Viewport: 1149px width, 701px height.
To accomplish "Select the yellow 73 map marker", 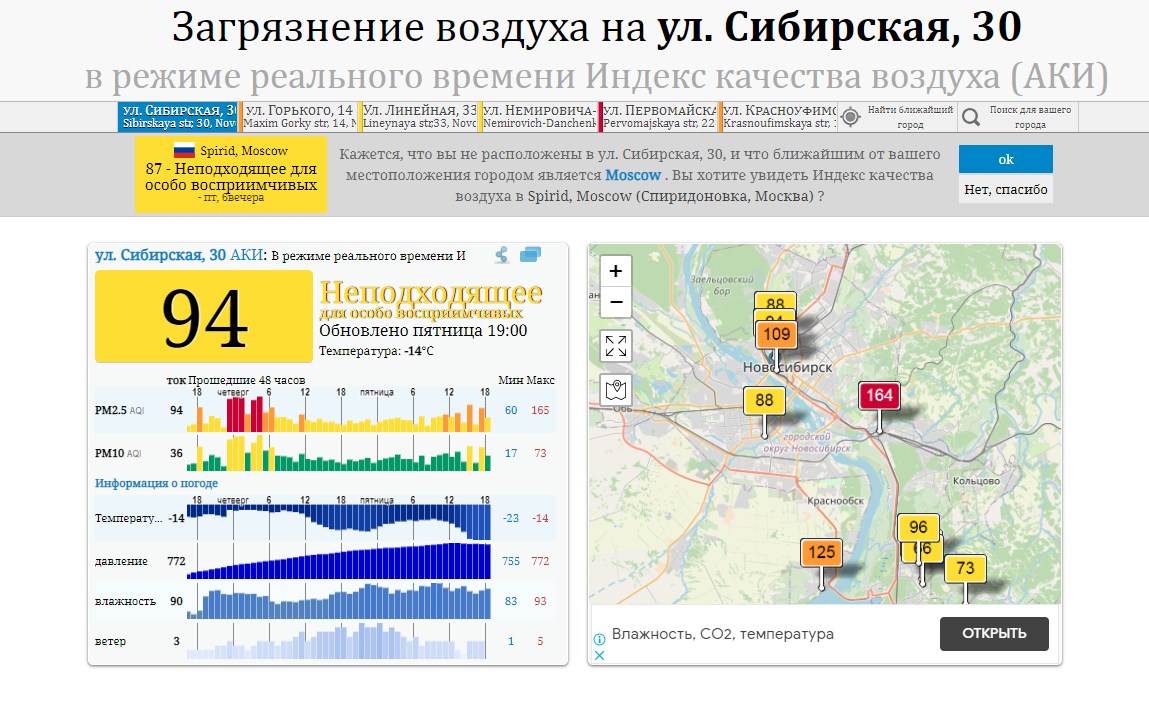I will tap(965, 568).
